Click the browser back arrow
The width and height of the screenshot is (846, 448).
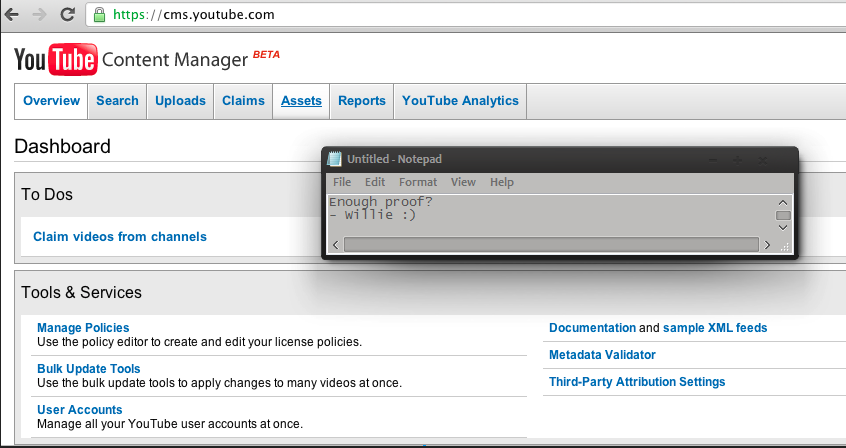coord(12,15)
